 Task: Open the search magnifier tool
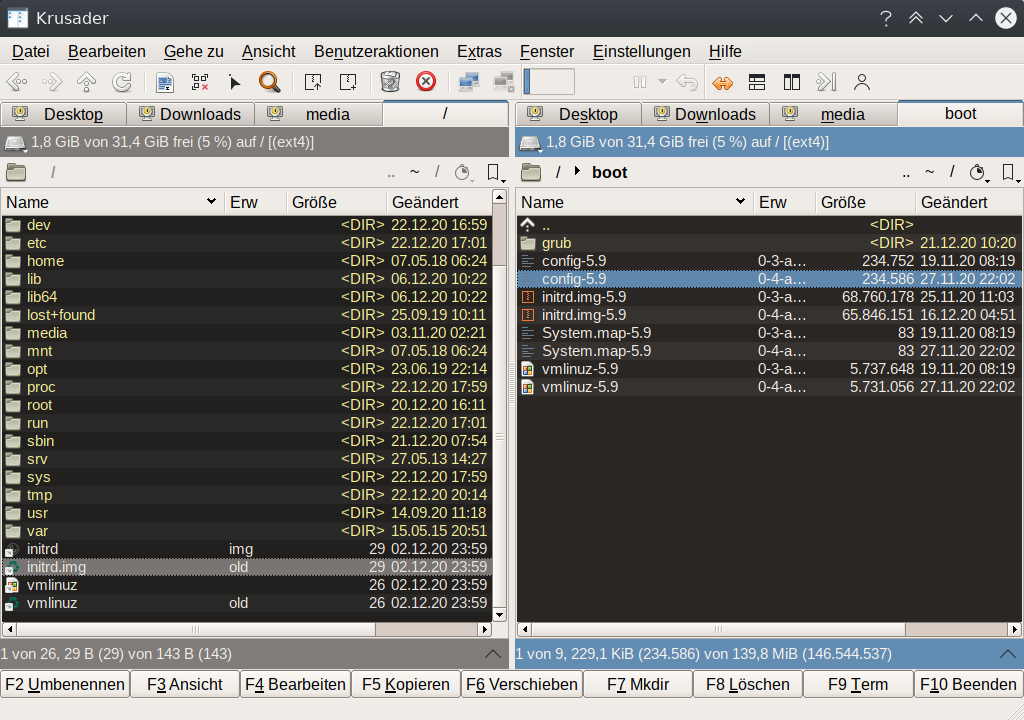(269, 82)
